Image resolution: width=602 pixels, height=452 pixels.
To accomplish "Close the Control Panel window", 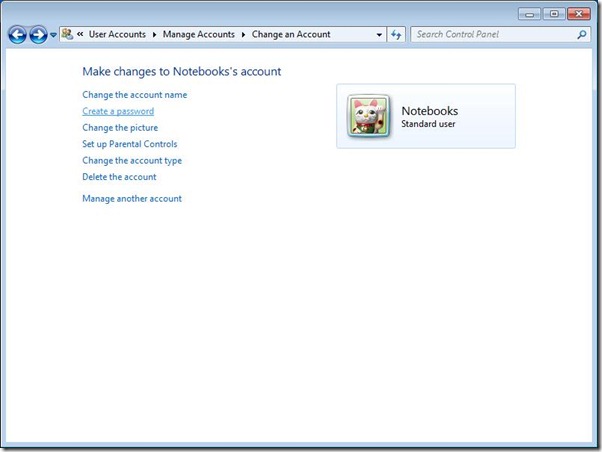I will pyautogui.click(x=579, y=14).
